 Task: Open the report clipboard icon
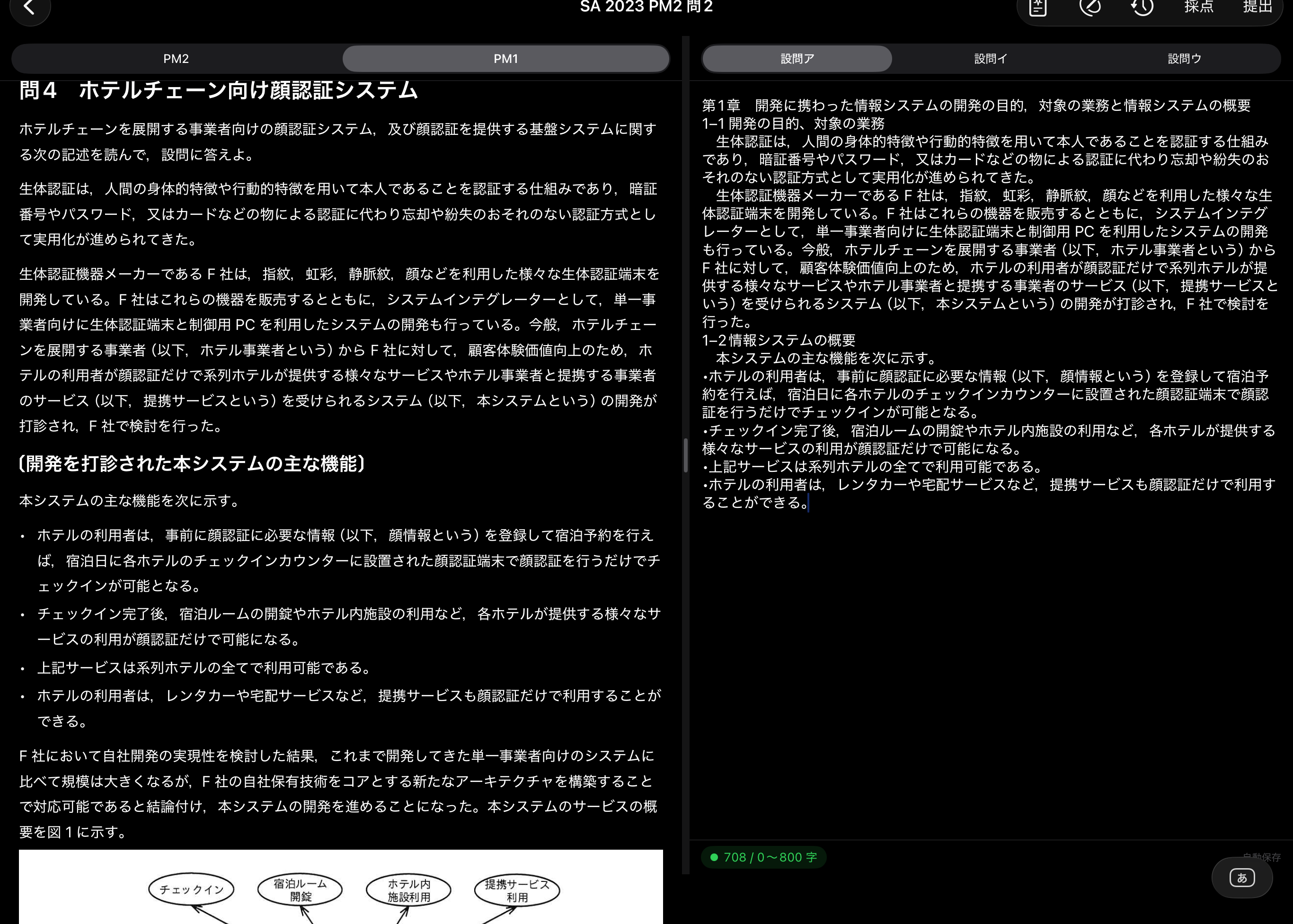tap(1037, 8)
